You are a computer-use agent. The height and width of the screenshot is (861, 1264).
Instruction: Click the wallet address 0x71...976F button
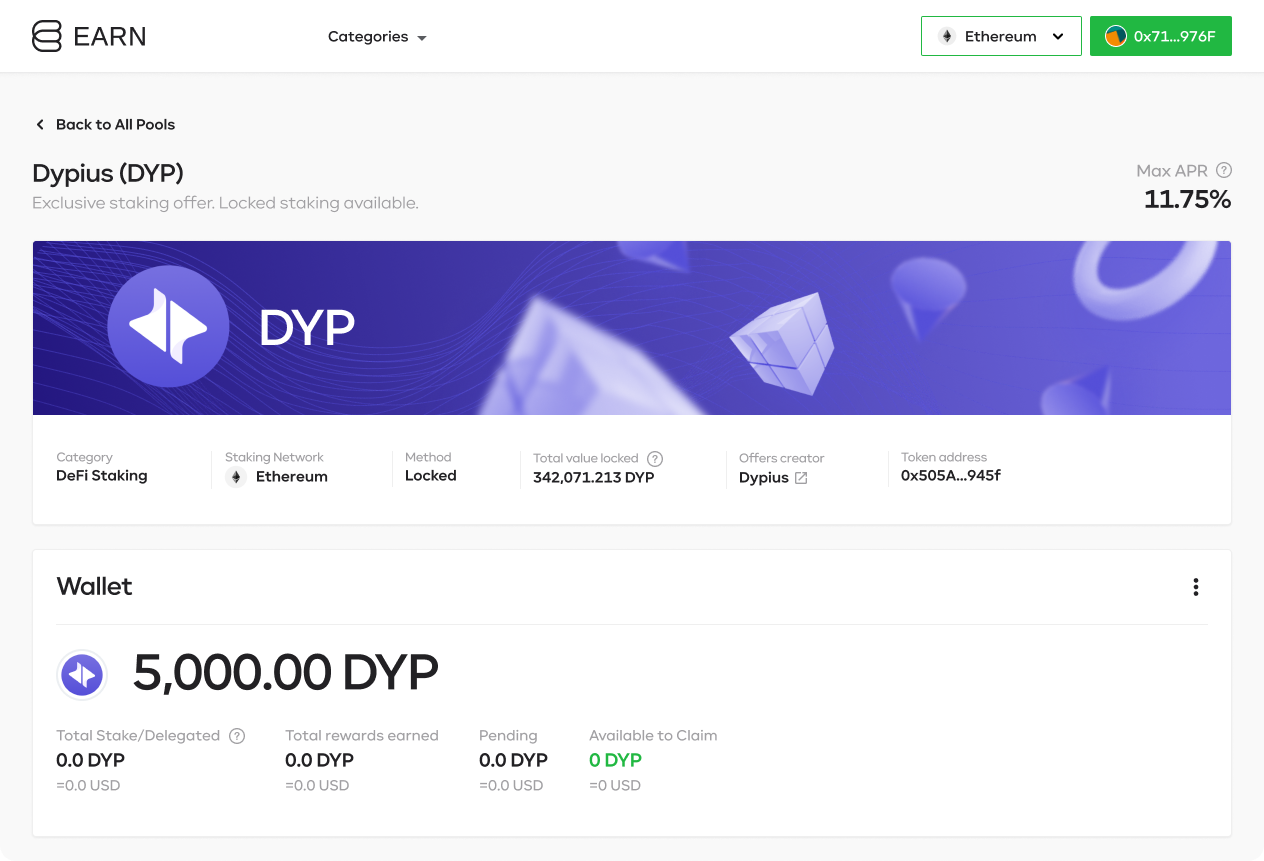coord(1161,36)
